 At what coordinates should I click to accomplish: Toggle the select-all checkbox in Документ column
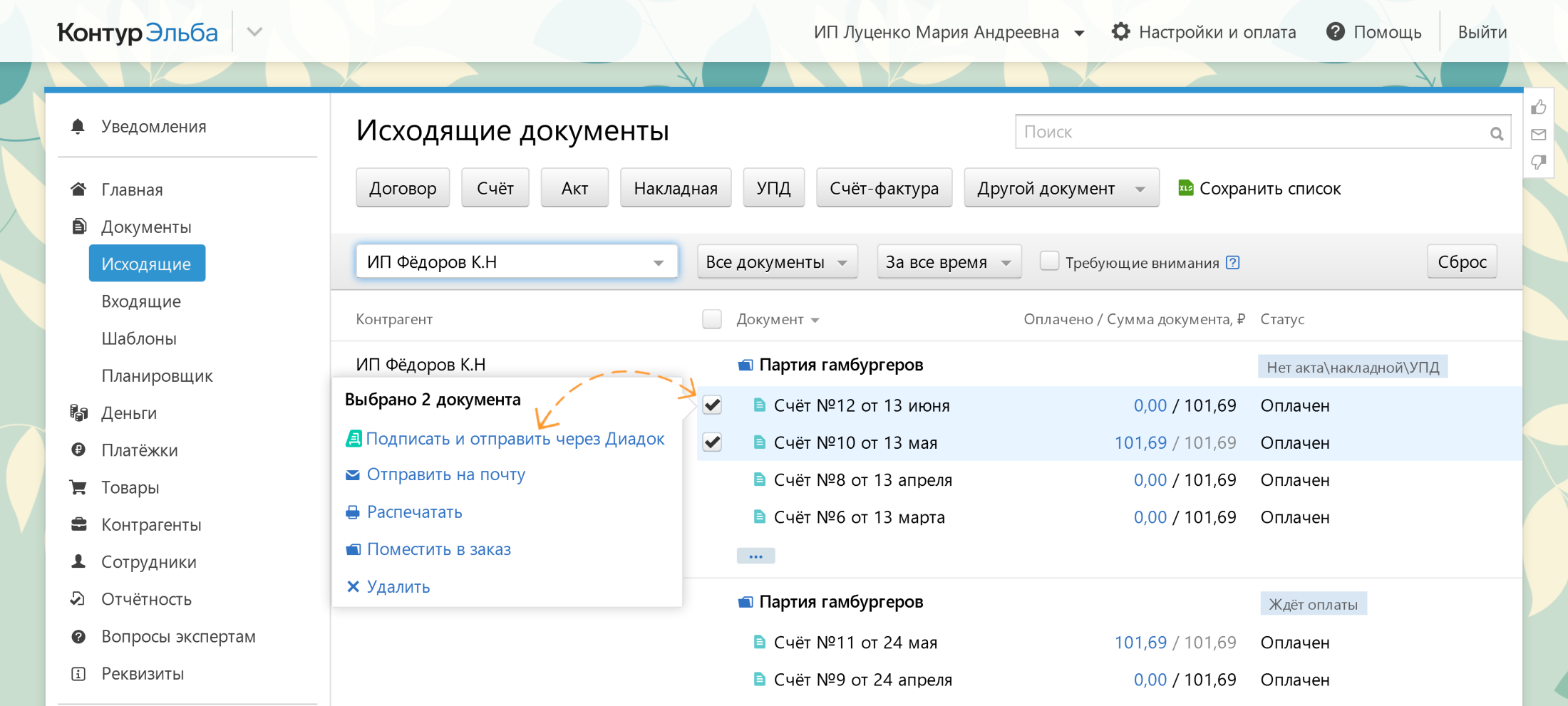pyautogui.click(x=711, y=318)
